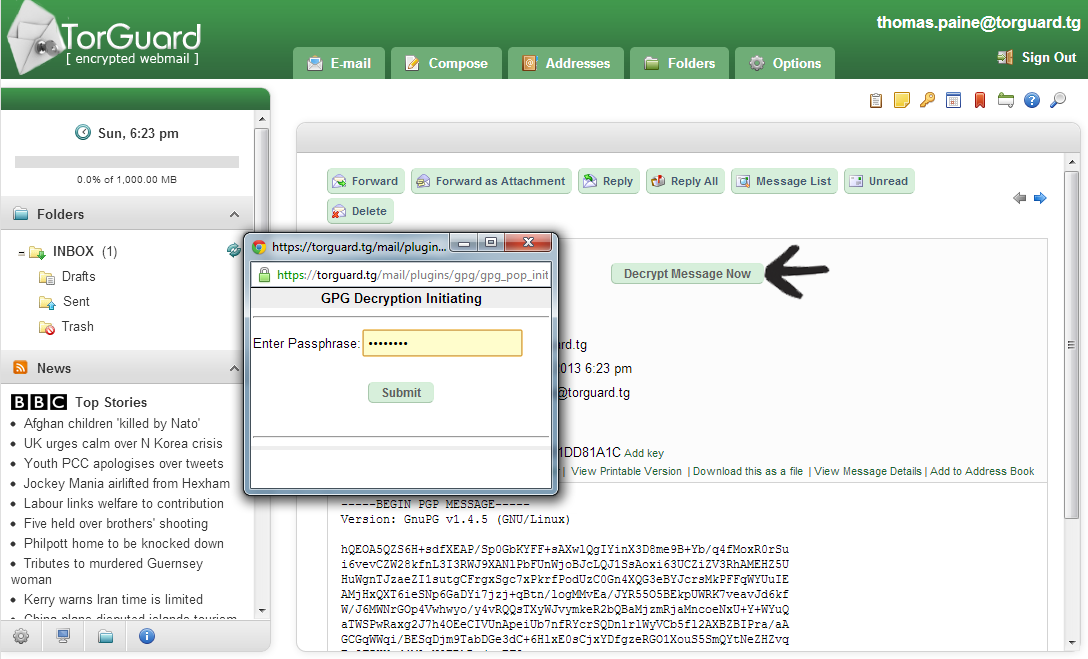The image size is (1088, 659).
Task: Open View Message Details link
Action: tap(868, 471)
